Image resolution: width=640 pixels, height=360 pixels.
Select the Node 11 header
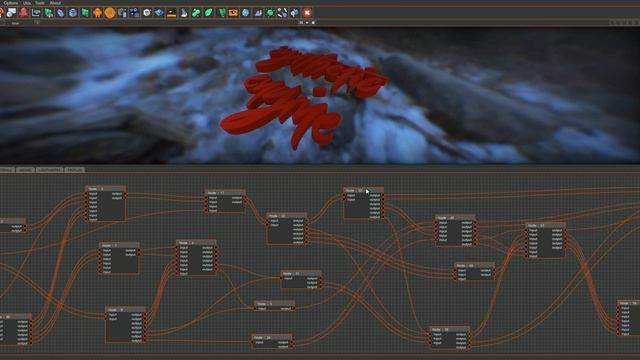coord(301,273)
